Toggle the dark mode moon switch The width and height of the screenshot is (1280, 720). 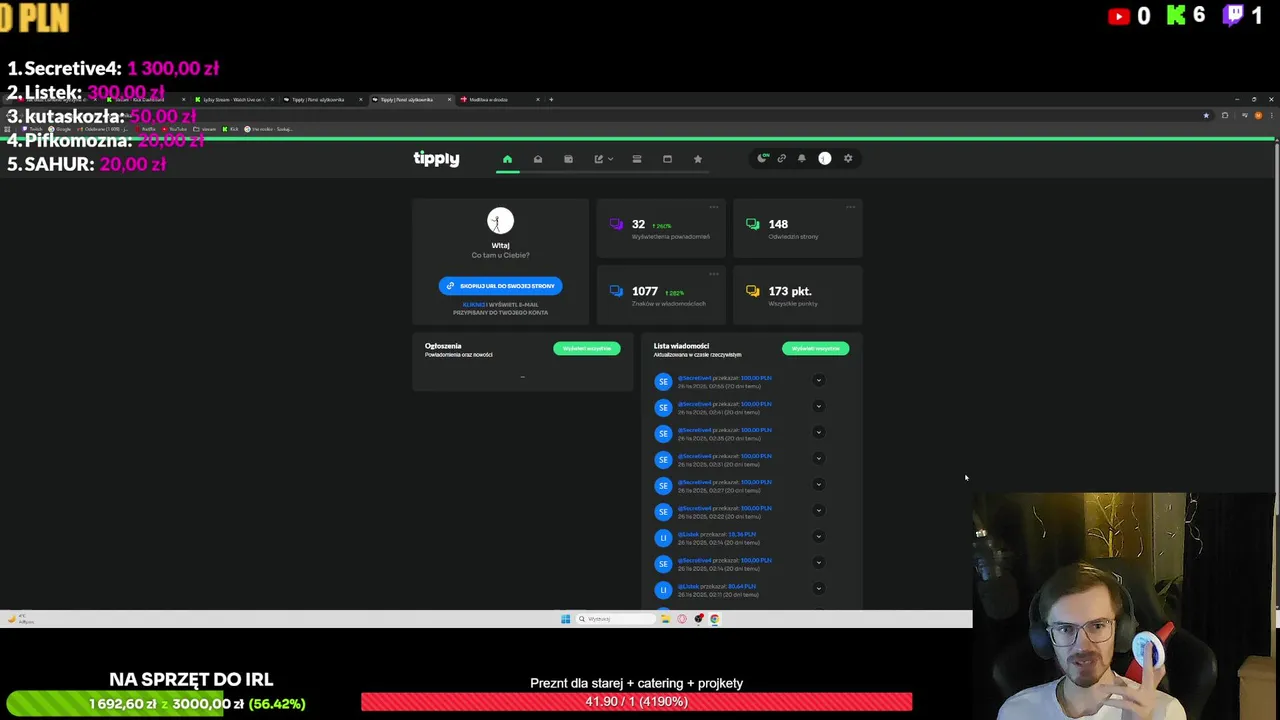763,158
